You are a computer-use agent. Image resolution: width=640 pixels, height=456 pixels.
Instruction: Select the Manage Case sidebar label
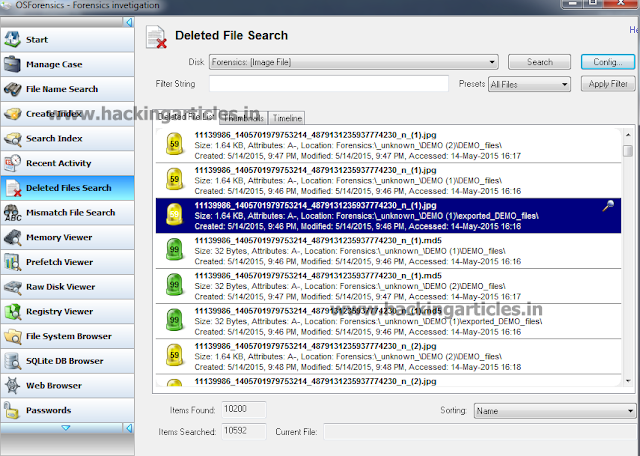tap(54, 65)
